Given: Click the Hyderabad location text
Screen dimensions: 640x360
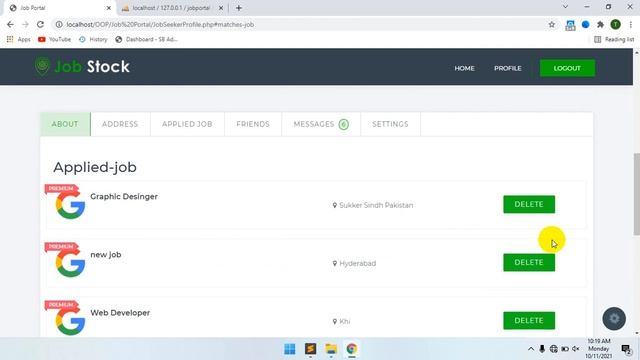Looking at the screenshot, I should coord(358,264).
